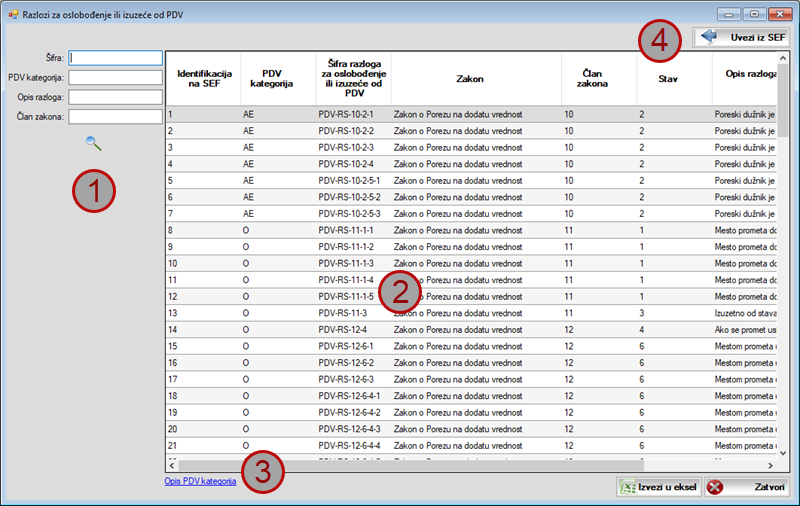The width and height of the screenshot is (800, 506).
Task: Select cell PDV-RS-12-6-1
Action: tap(354, 346)
